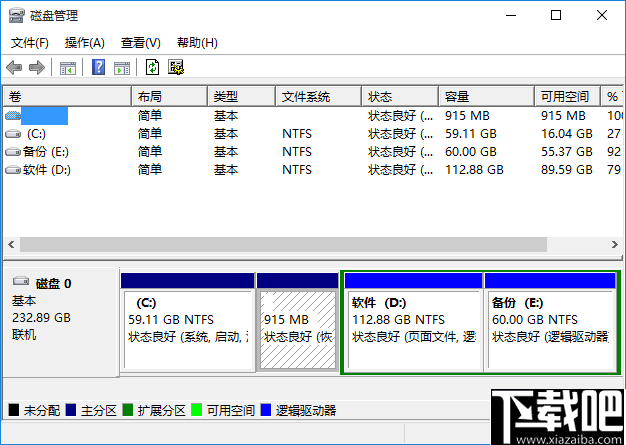Click the left arrow of horizontal scrollbar
This screenshot has width=626, height=445.
[12, 244]
